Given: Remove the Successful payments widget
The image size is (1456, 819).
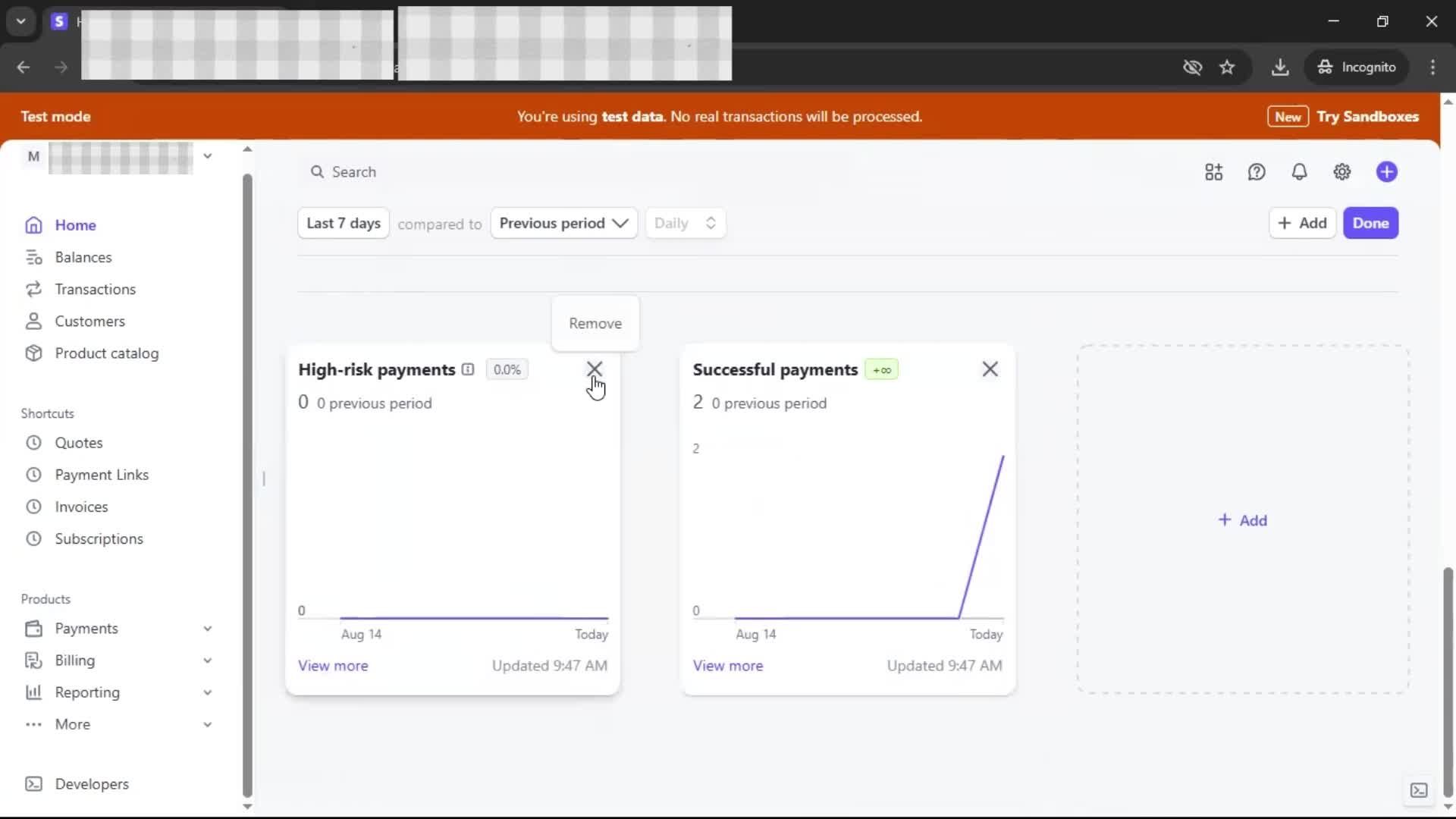Looking at the screenshot, I should click(990, 369).
